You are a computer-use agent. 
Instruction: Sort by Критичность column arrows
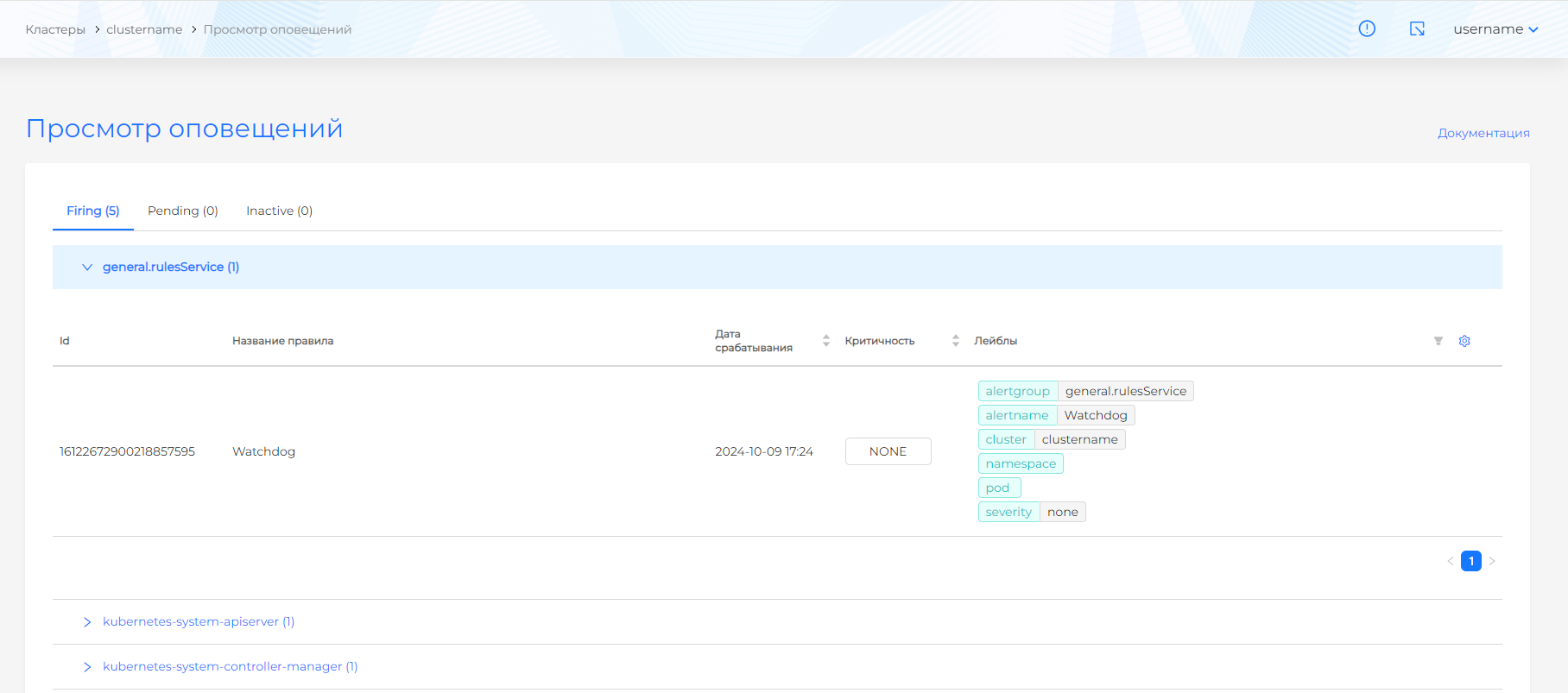956,341
